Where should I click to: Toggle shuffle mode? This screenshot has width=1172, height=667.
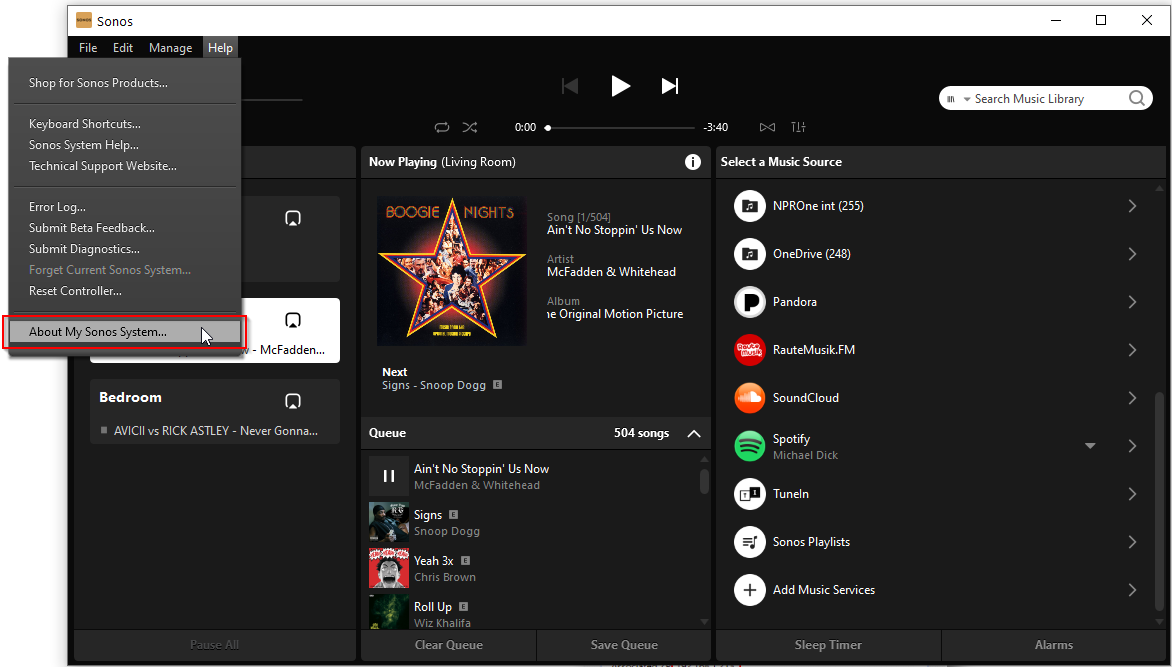[x=469, y=127]
